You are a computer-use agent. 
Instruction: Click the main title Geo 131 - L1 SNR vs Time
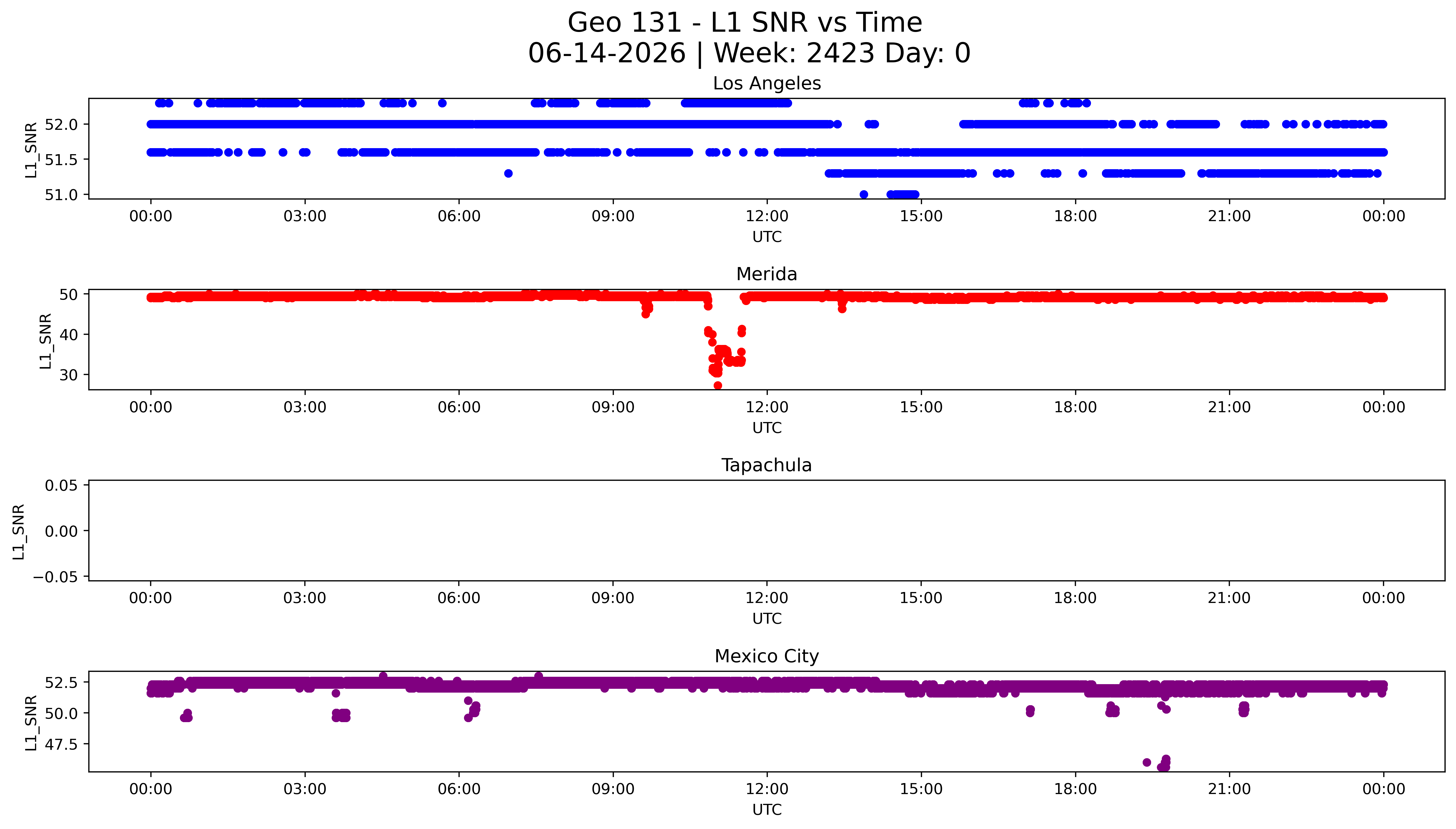(x=745, y=23)
